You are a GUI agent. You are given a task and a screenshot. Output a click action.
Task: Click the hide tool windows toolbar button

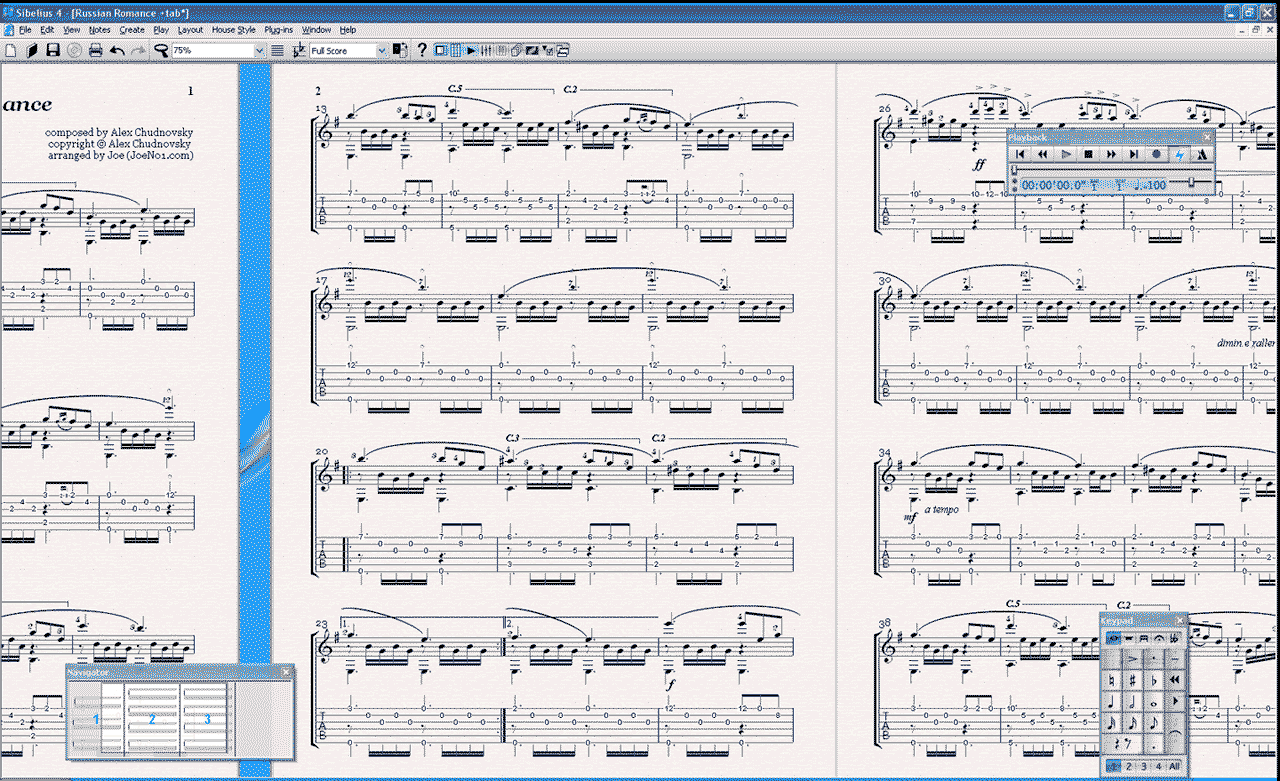tap(562, 50)
